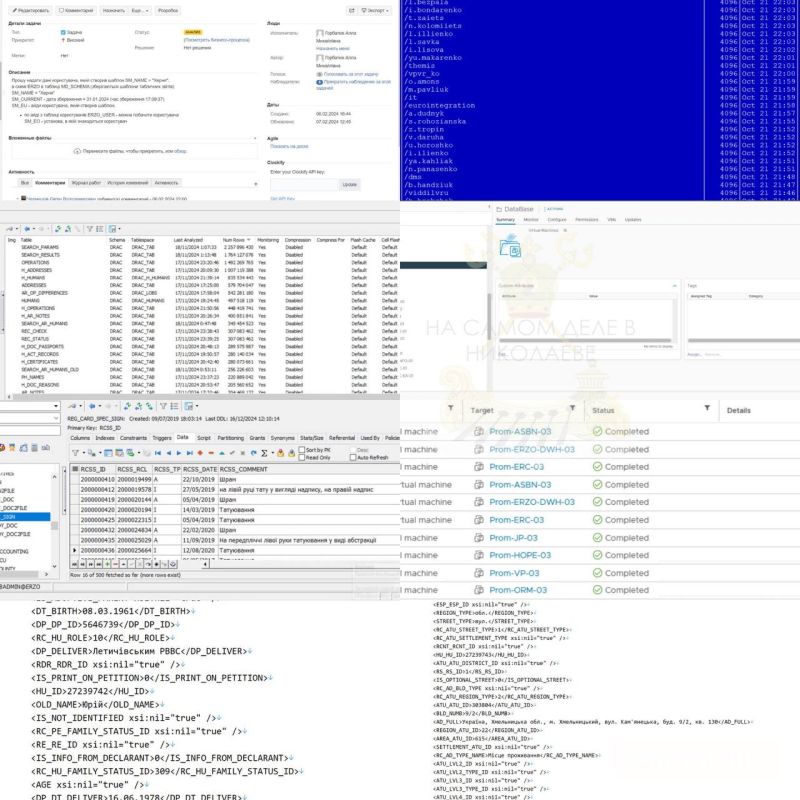Click the Назначить button in the issue toolbar

[x=113, y=10]
